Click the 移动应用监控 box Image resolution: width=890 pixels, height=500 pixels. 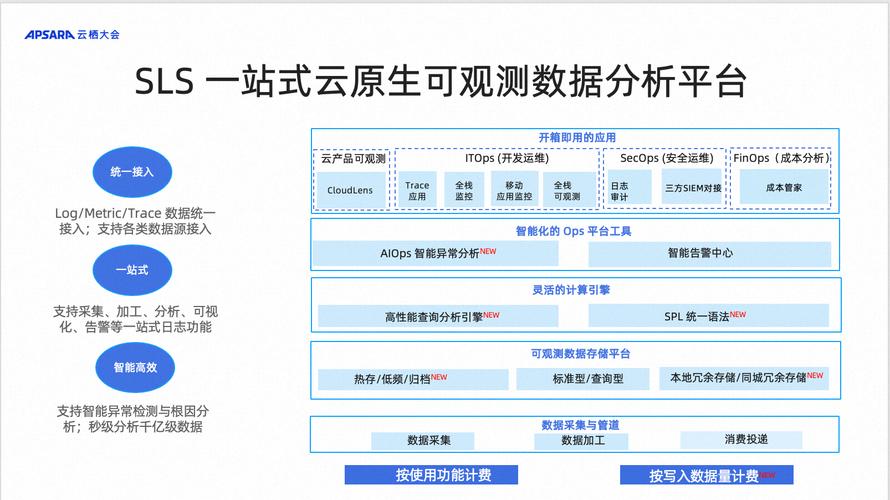(514, 190)
